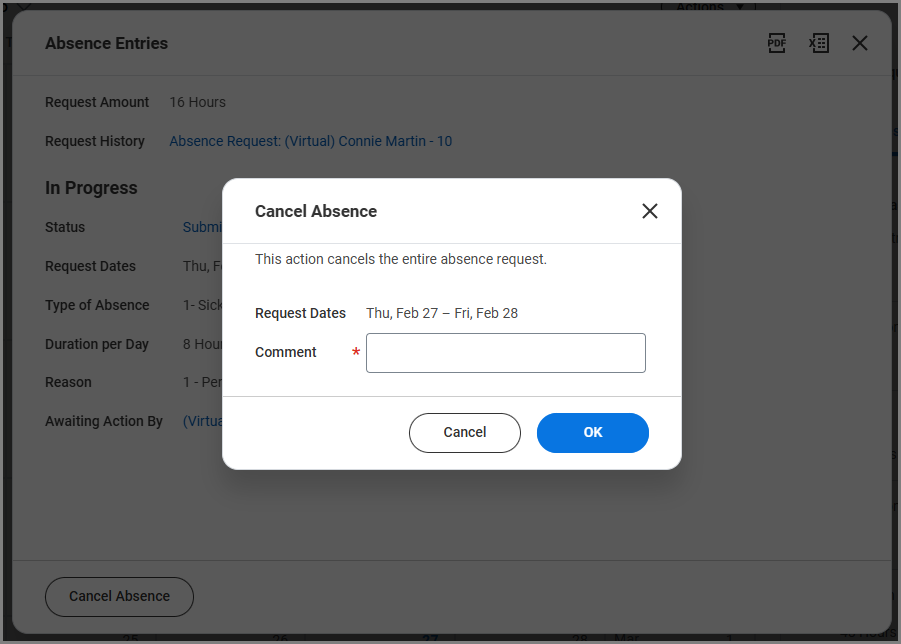Image resolution: width=901 pixels, height=644 pixels.
Task: Click the Absence Entries panel heading
Action: 106,43
